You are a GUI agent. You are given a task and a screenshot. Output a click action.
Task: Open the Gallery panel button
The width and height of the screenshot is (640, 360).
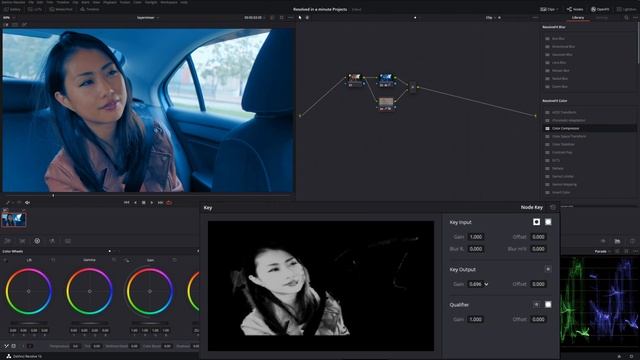click(x=13, y=9)
